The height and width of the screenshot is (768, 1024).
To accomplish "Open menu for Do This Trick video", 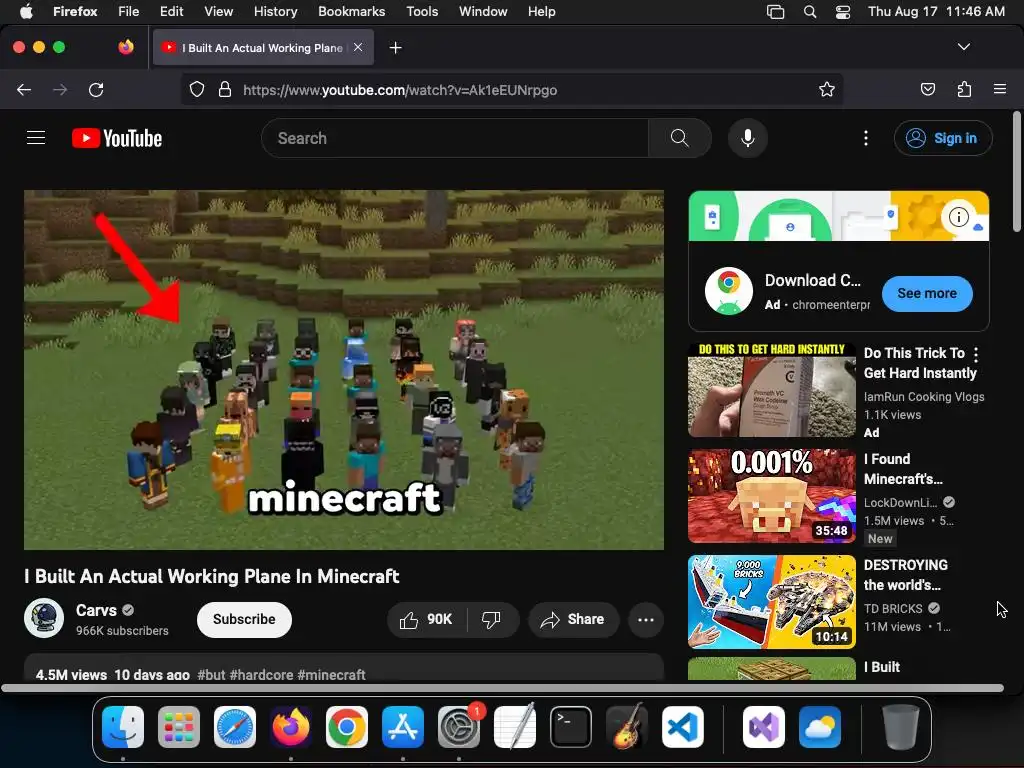I will 976,355.
